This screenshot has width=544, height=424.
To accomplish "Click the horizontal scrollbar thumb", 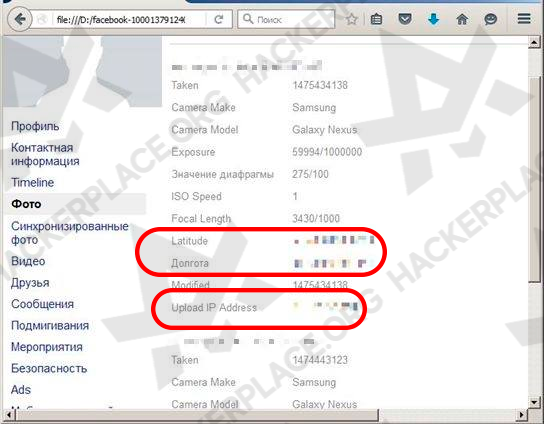I will pos(197,415).
